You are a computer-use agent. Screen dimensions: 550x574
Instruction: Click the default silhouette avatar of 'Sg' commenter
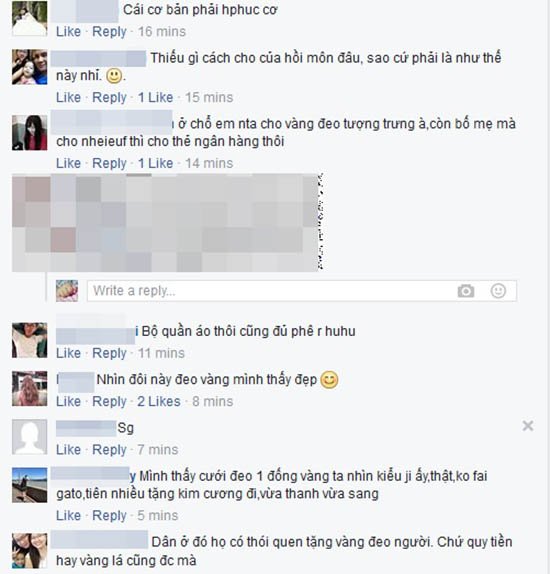[30, 437]
